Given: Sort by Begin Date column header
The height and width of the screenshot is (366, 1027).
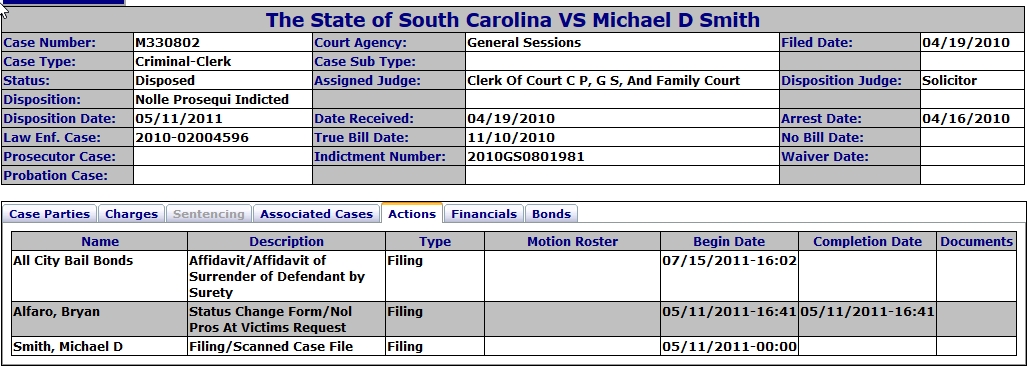Looking at the screenshot, I should [729, 242].
